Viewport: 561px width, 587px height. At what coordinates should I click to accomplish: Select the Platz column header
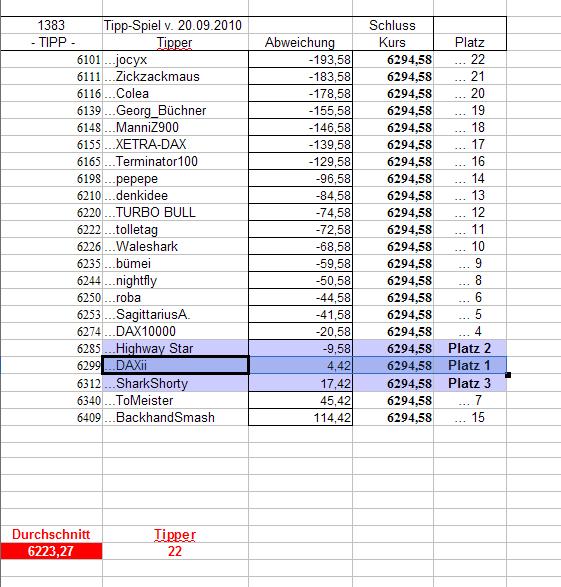470,42
